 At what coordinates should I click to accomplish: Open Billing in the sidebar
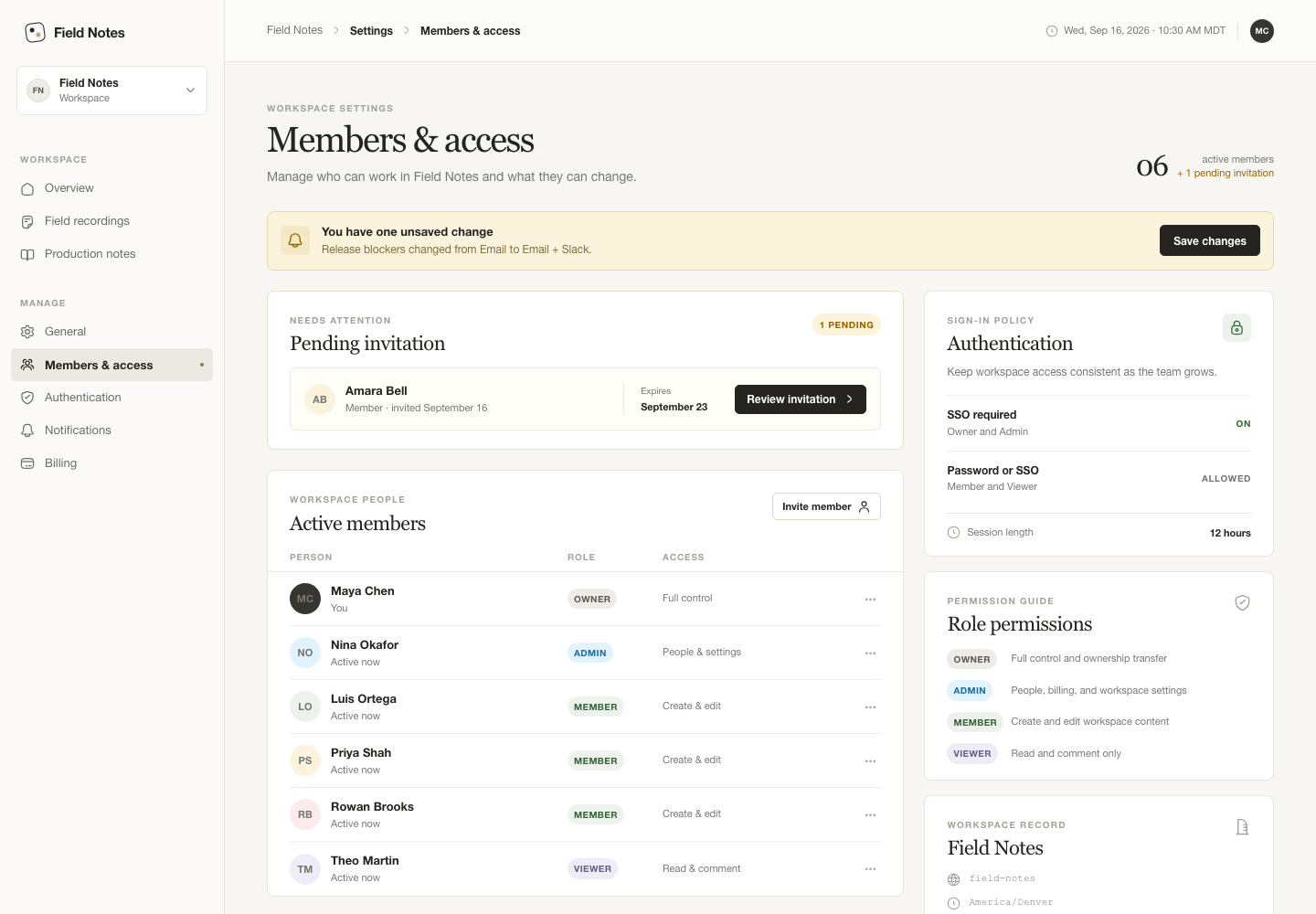tap(111, 463)
